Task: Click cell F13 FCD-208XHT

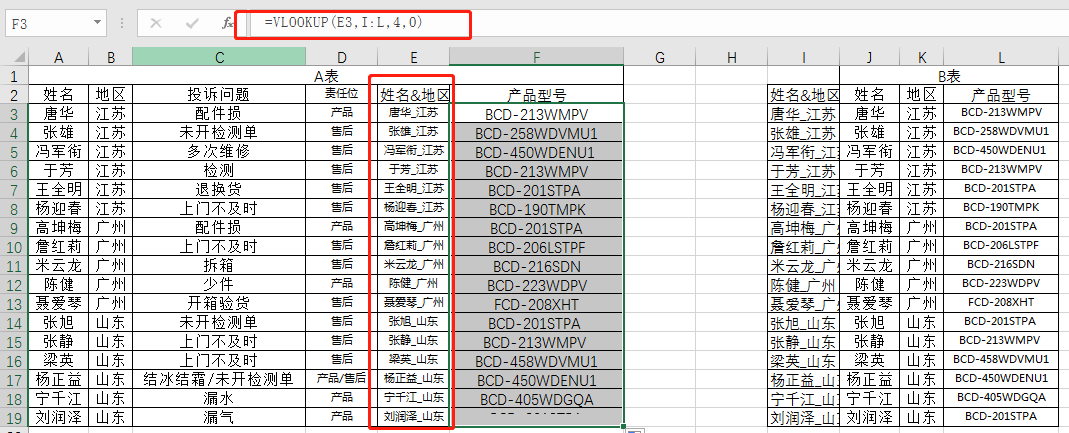Action: click(537, 302)
